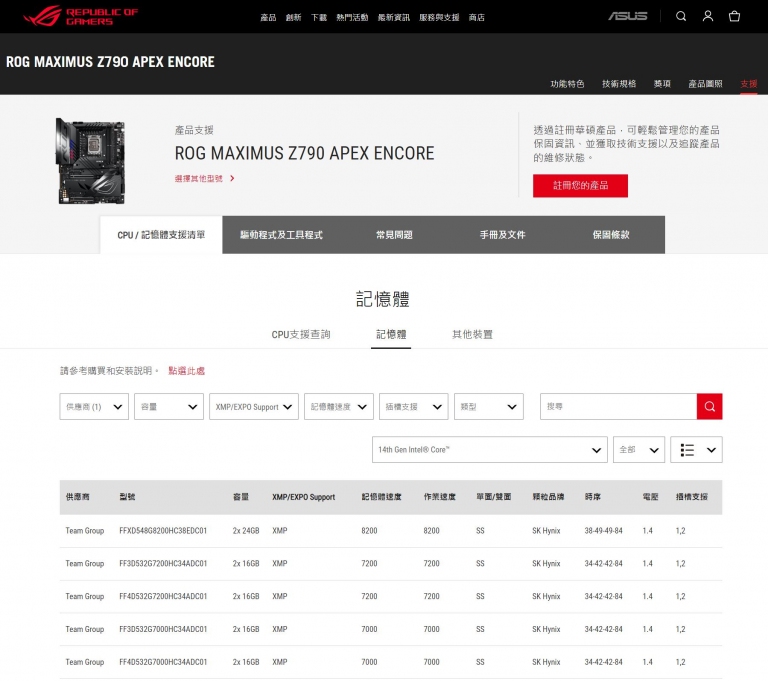This screenshot has width=768, height=681.
Task: Expand XMP/EXPO Support filter dropdown
Action: click(x=254, y=407)
